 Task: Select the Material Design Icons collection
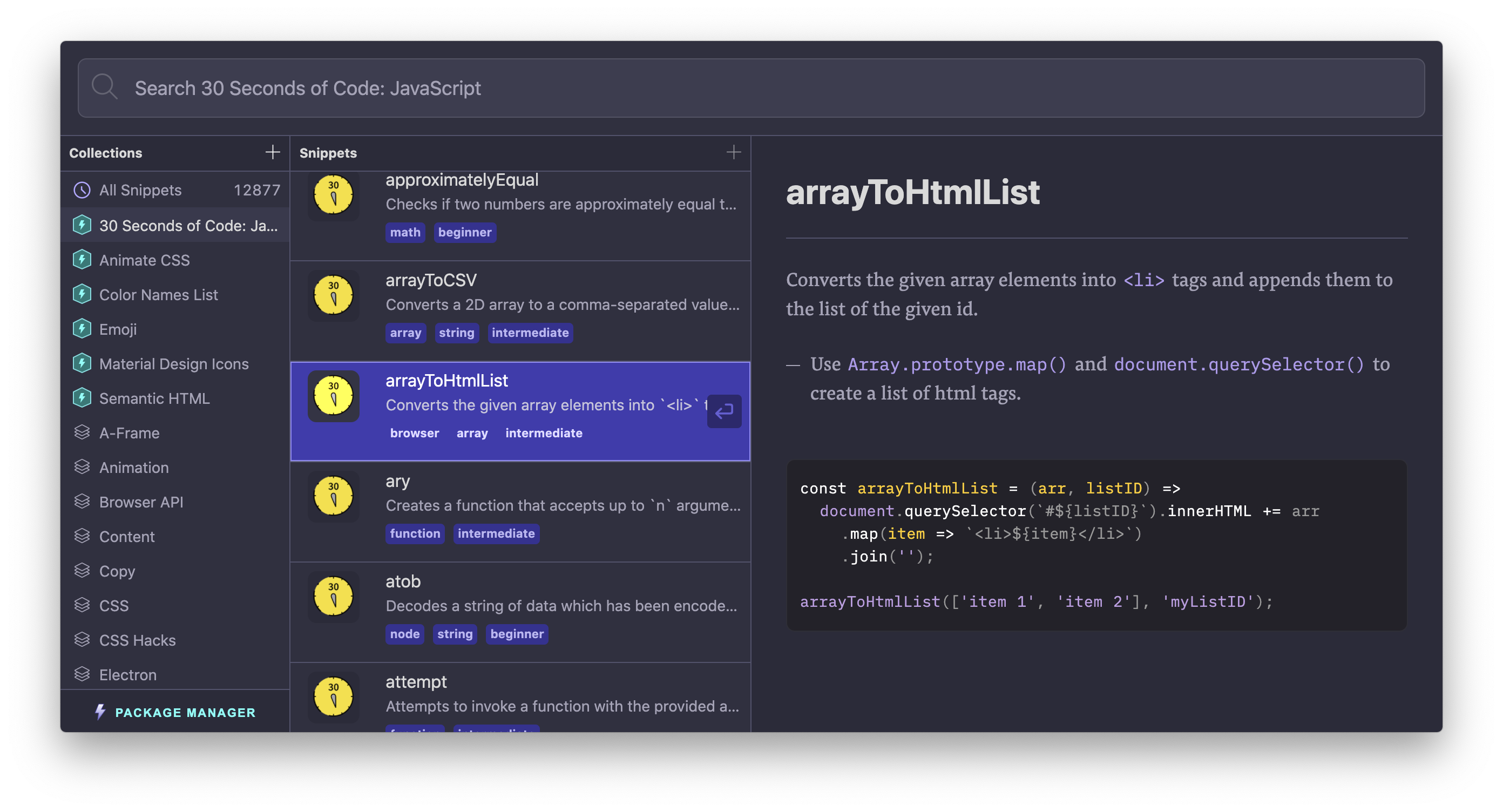click(x=173, y=363)
